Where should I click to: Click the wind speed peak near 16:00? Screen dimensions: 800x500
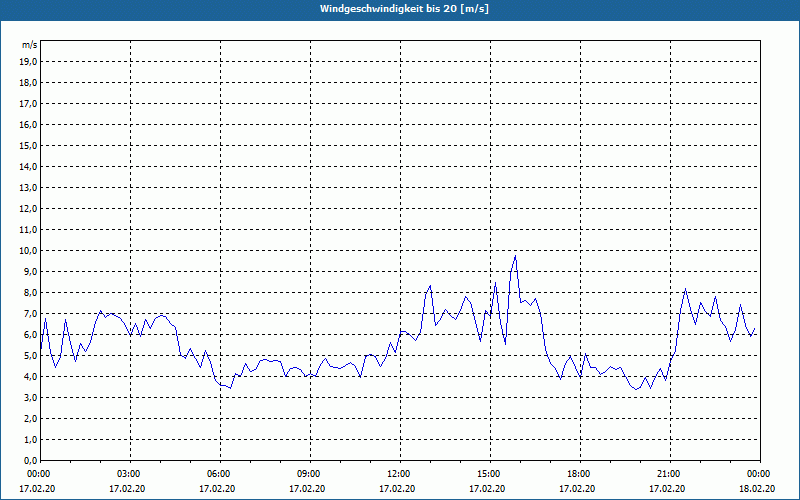[x=515, y=256]
